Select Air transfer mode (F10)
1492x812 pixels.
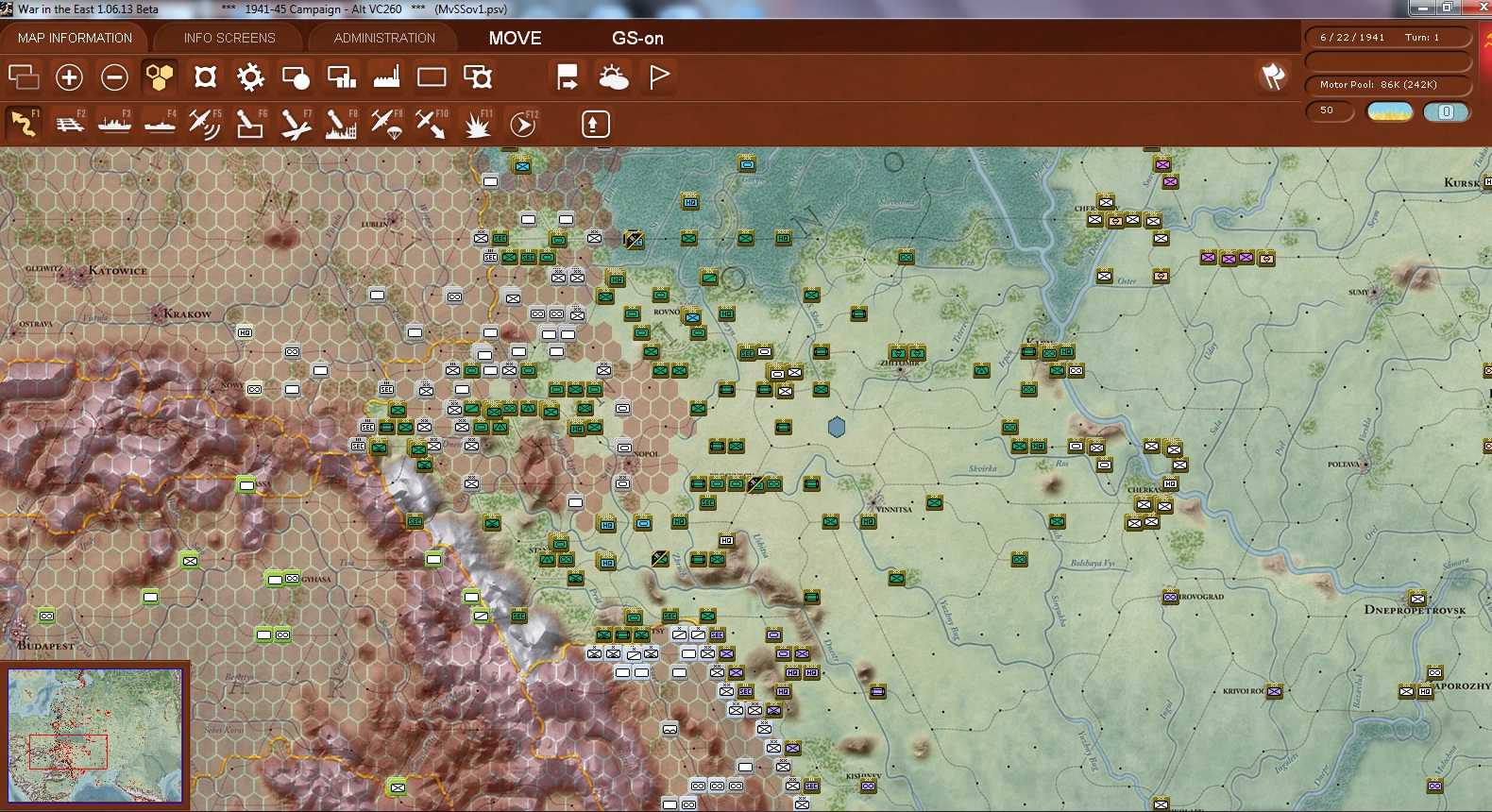coord(432,124)
